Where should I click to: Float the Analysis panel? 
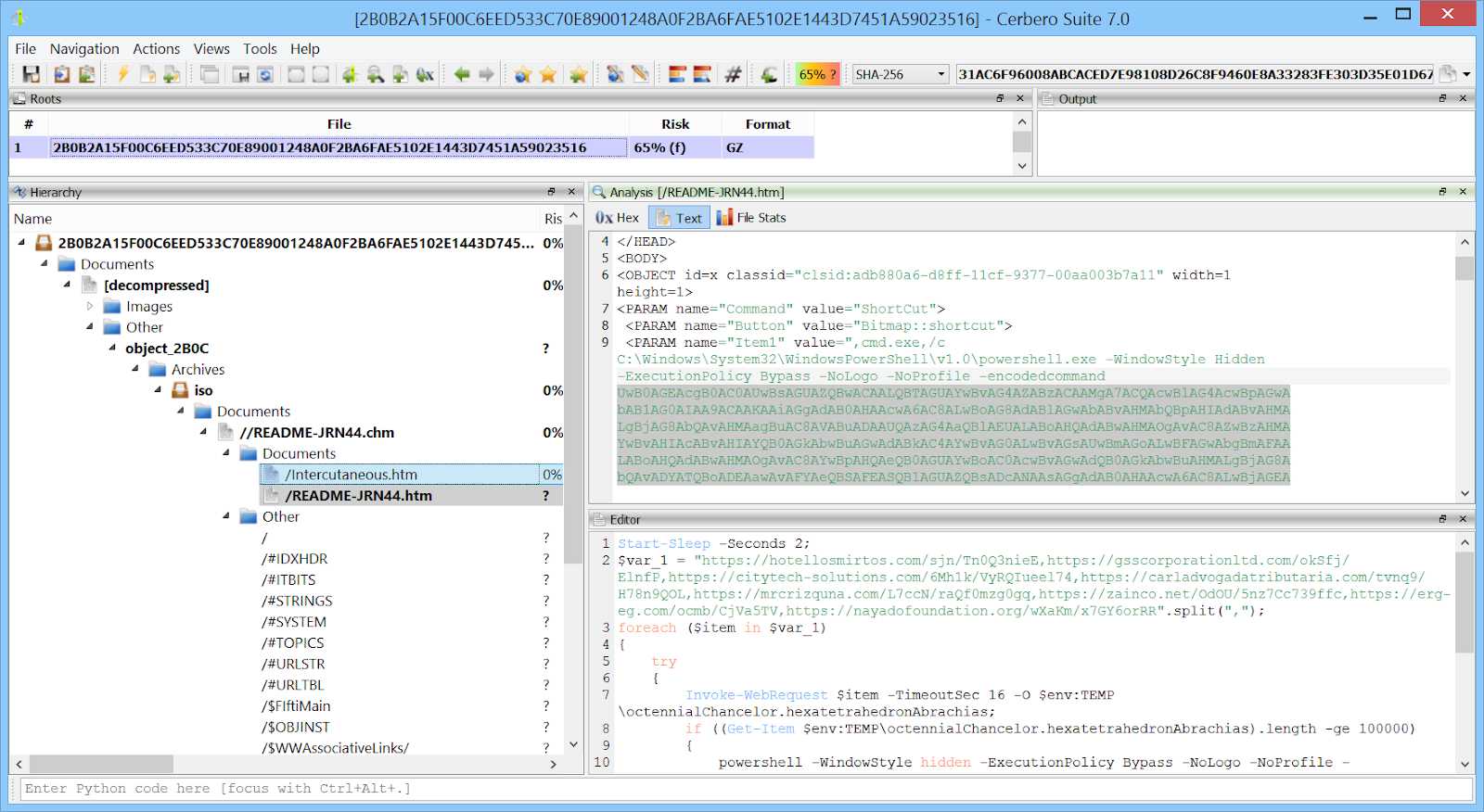pos(1442,192)
